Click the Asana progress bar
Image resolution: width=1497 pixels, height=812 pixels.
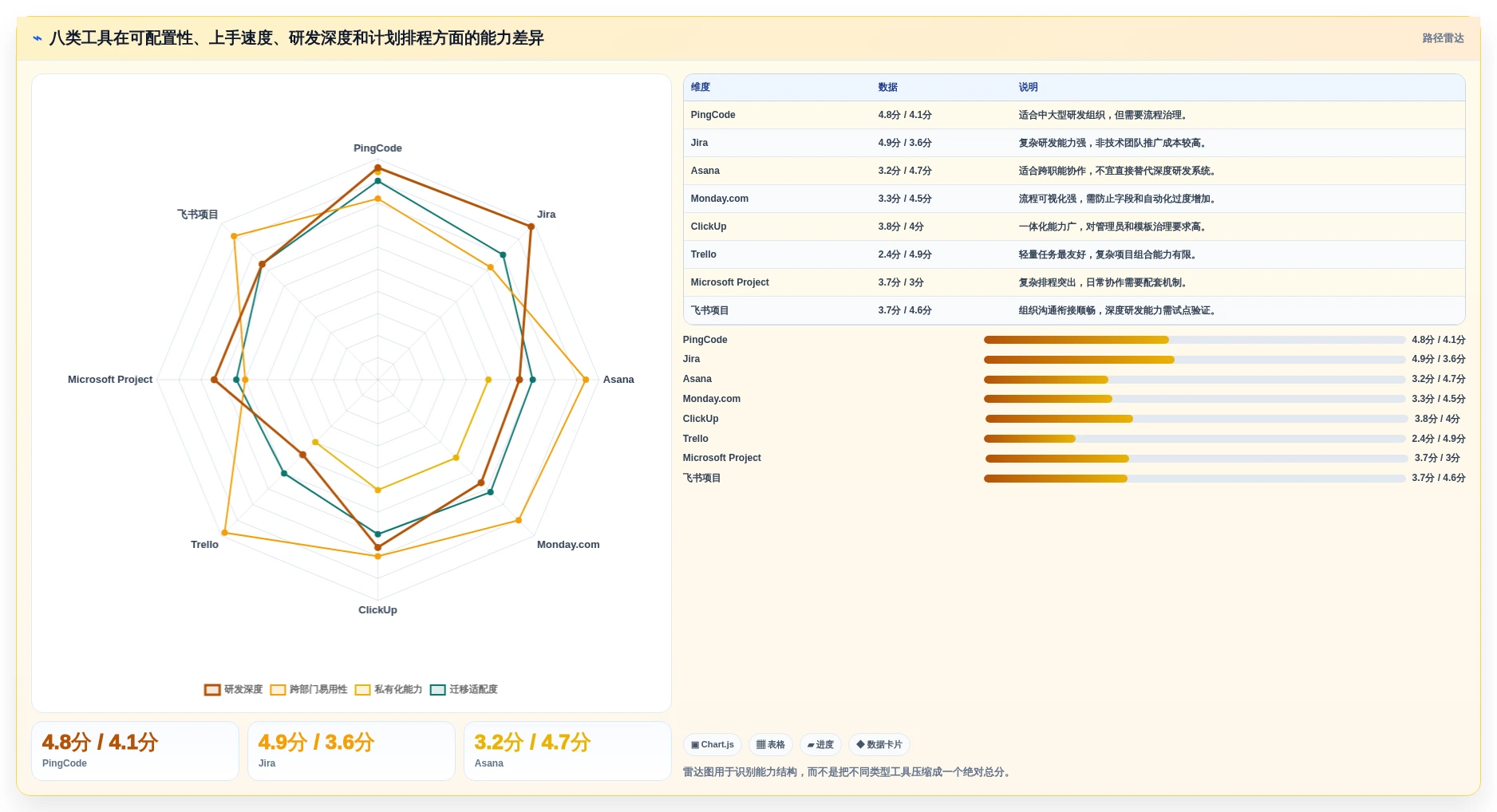click(x=1195, y=380)
